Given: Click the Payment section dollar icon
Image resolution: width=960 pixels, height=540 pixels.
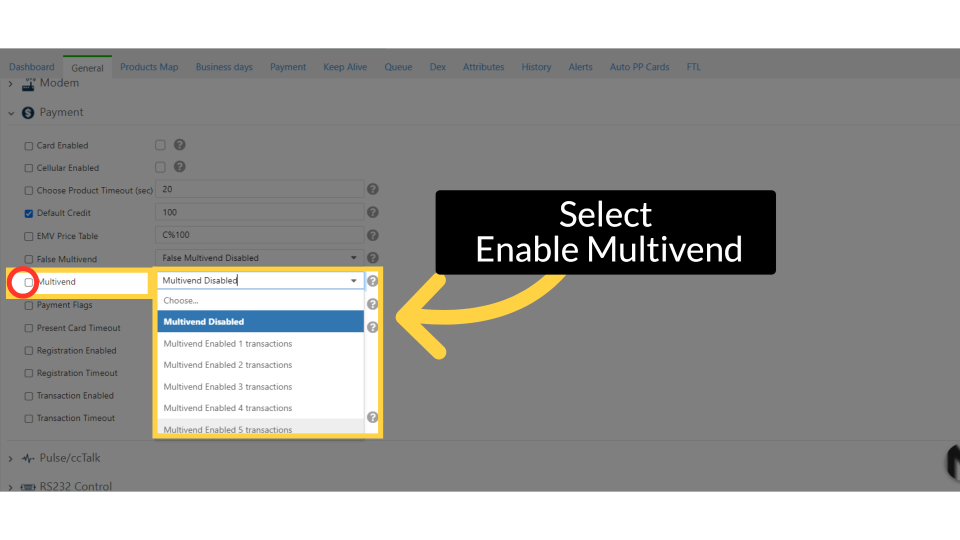Looking at the screenshot, I should pyautogui.click(x=28, y=113).
